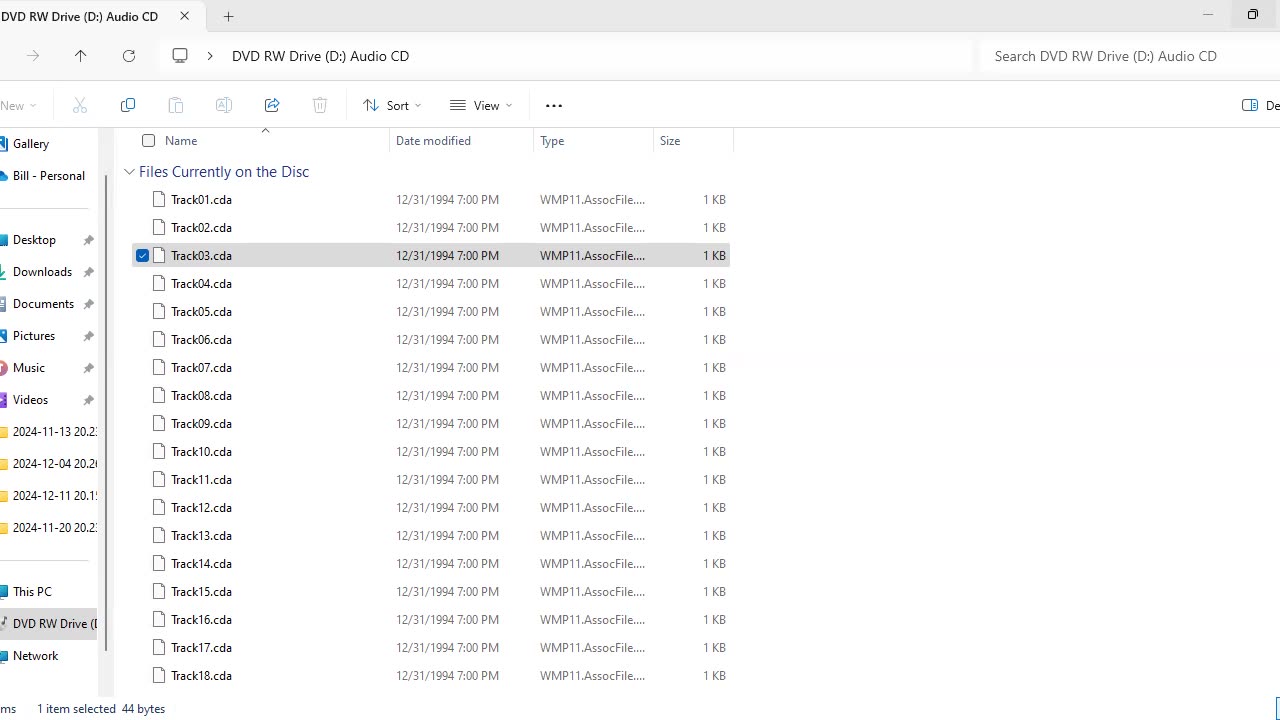Screen dimensions: 1280x720
Task: Close the DVD RW Drive tab
Action: pyautogui.click(x=185, y=16)
